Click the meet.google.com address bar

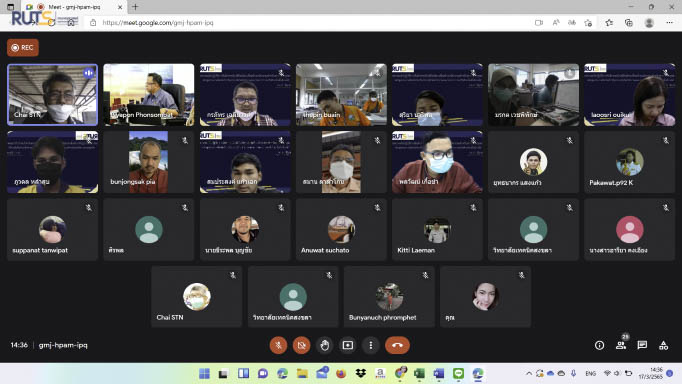pos(304,23)
